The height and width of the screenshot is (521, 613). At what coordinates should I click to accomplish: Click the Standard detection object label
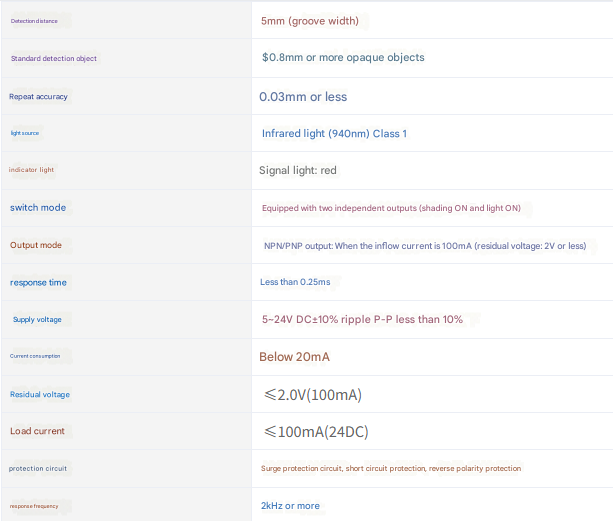click(54, 59)
